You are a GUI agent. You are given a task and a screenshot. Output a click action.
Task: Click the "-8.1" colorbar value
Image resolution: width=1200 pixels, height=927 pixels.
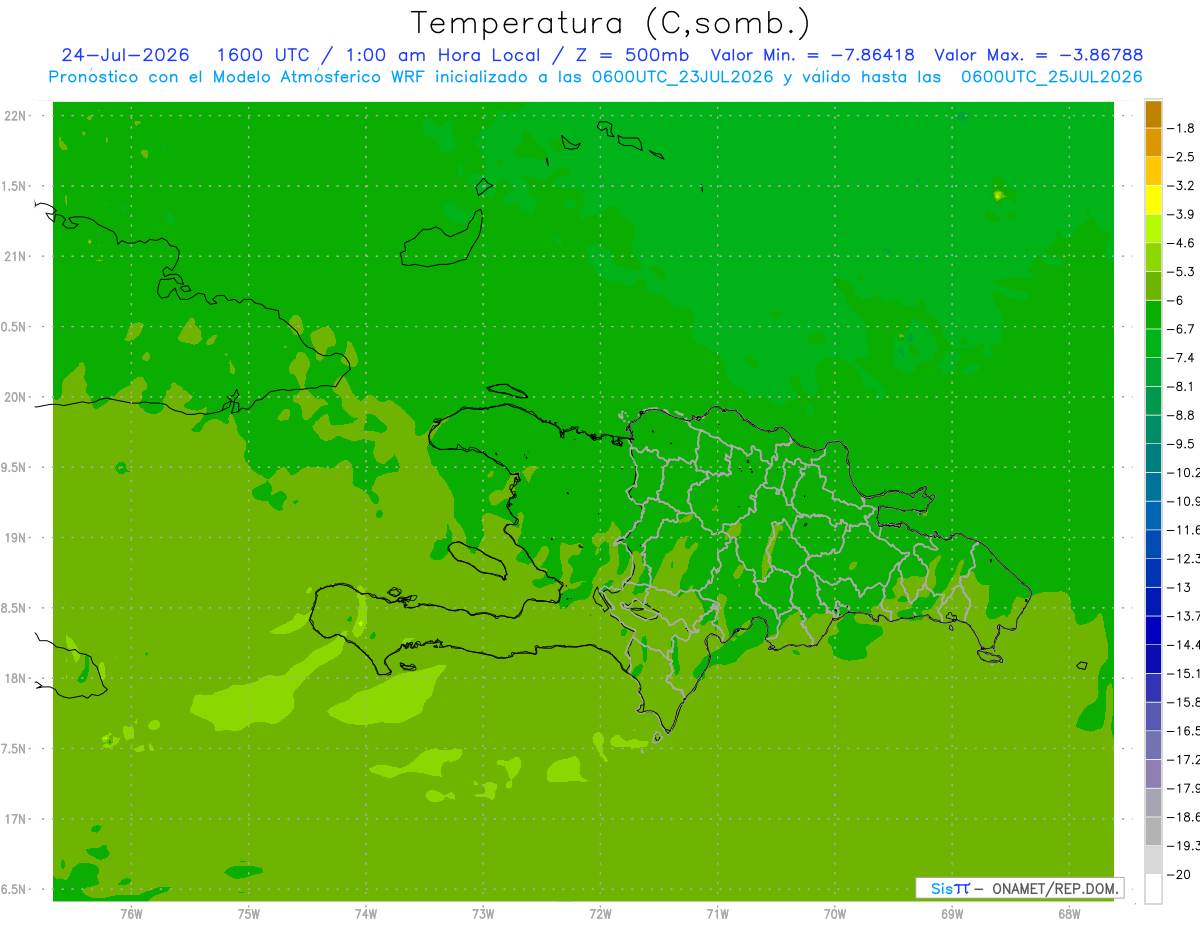(x=1181, y=386)
